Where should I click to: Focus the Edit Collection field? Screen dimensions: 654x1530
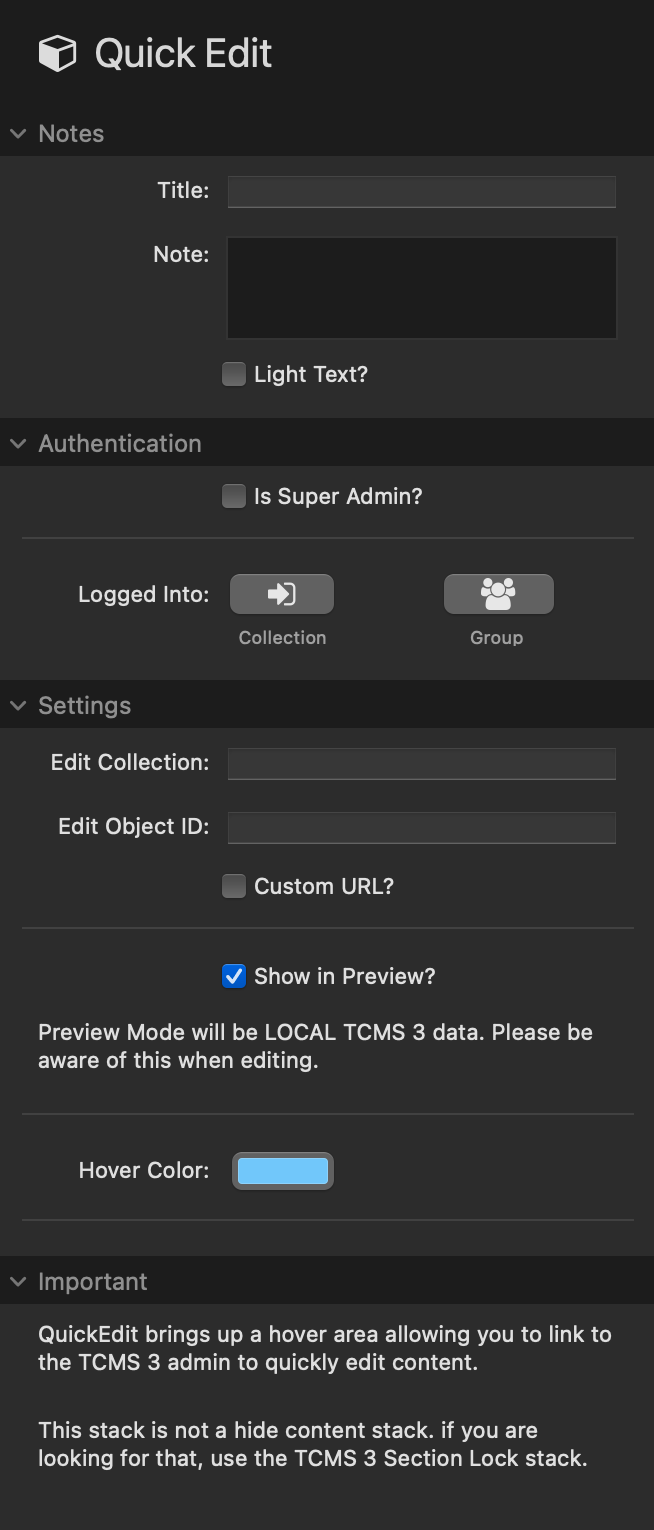[421, 764]
